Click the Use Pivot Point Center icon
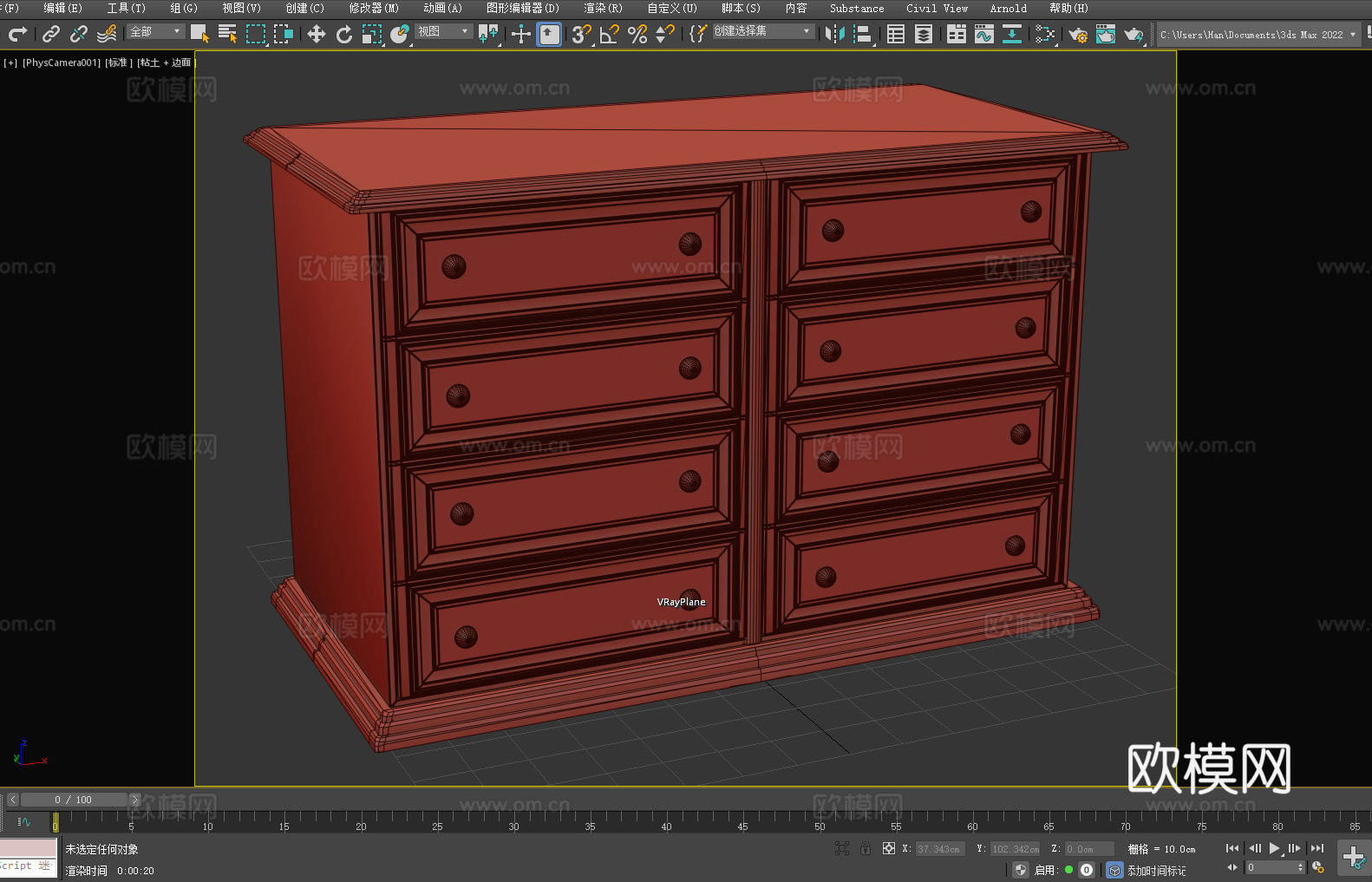The height and width of the screenshot is (882, 1372). pyautogui.click(x=488, y=34)
